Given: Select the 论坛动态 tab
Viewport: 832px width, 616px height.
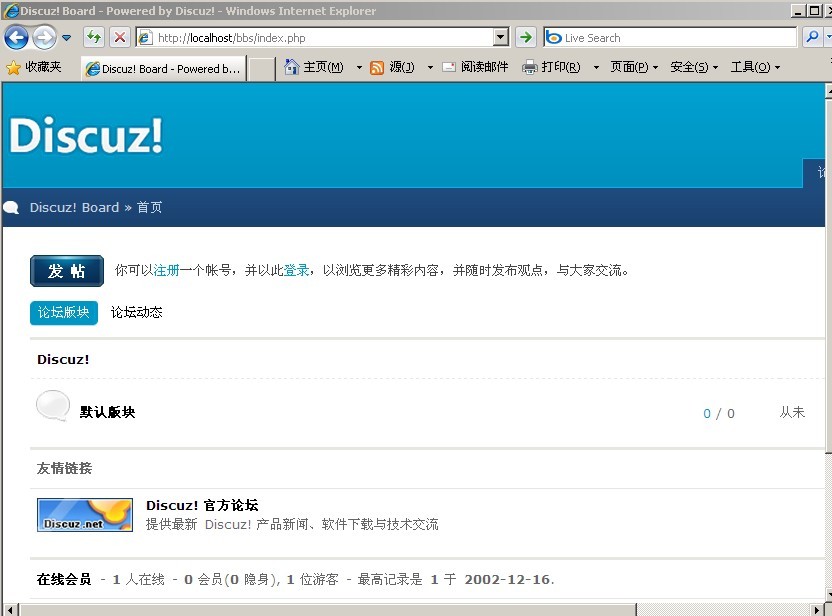Looking at the screenshot, I should [x=136, y=313].
